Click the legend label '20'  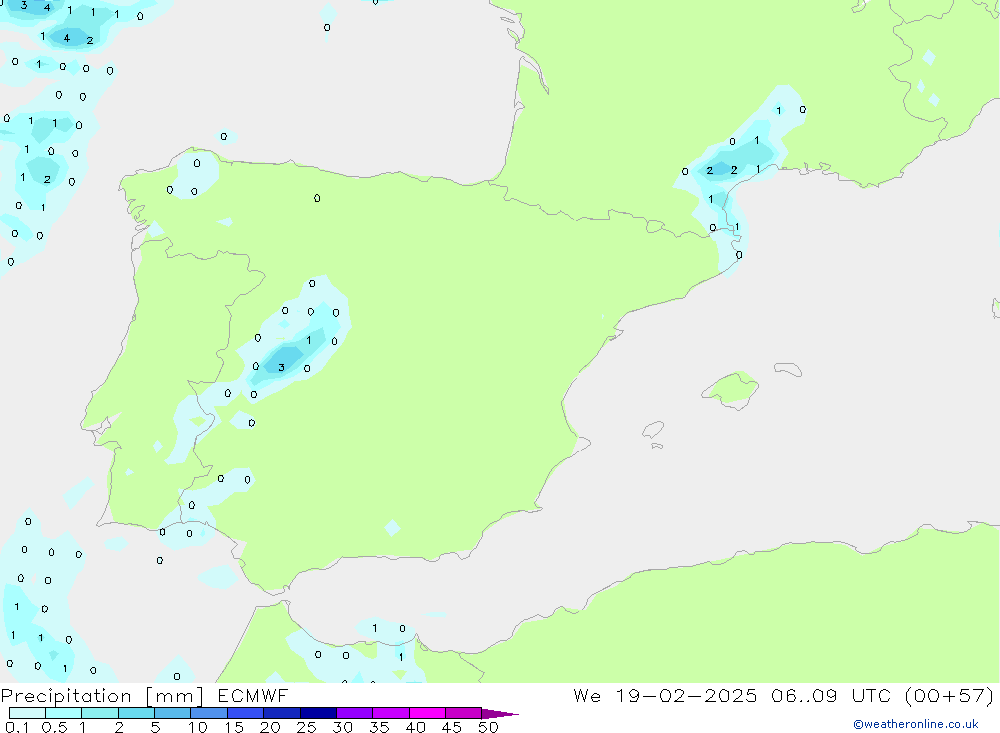[270, 727]
